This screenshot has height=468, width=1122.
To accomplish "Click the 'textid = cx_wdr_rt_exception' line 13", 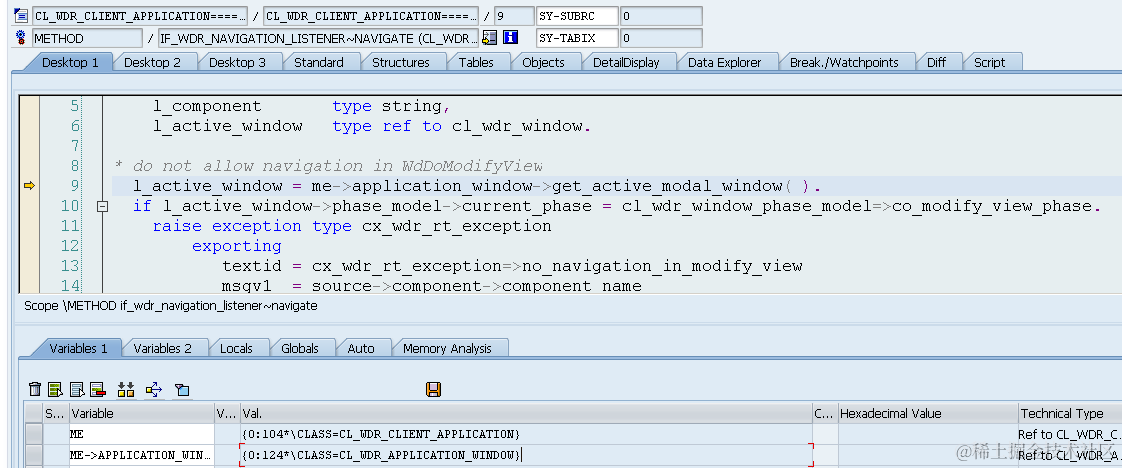I will tap(512, 266).
